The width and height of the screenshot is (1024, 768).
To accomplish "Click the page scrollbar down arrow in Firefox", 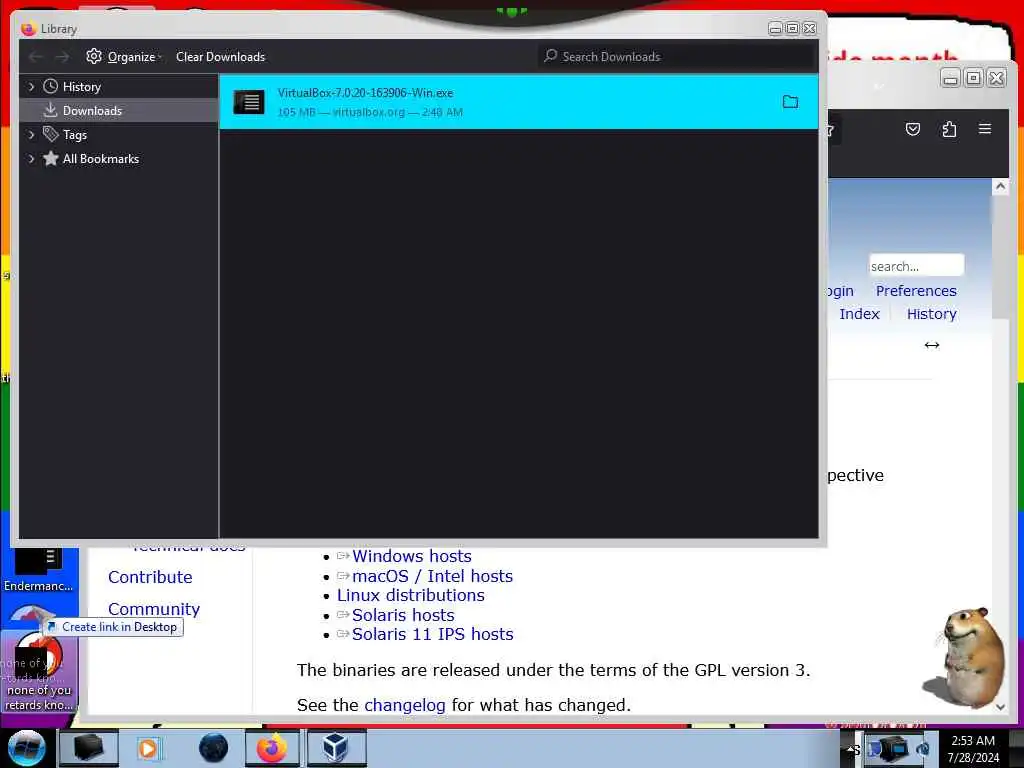I will coord(1000,706).
